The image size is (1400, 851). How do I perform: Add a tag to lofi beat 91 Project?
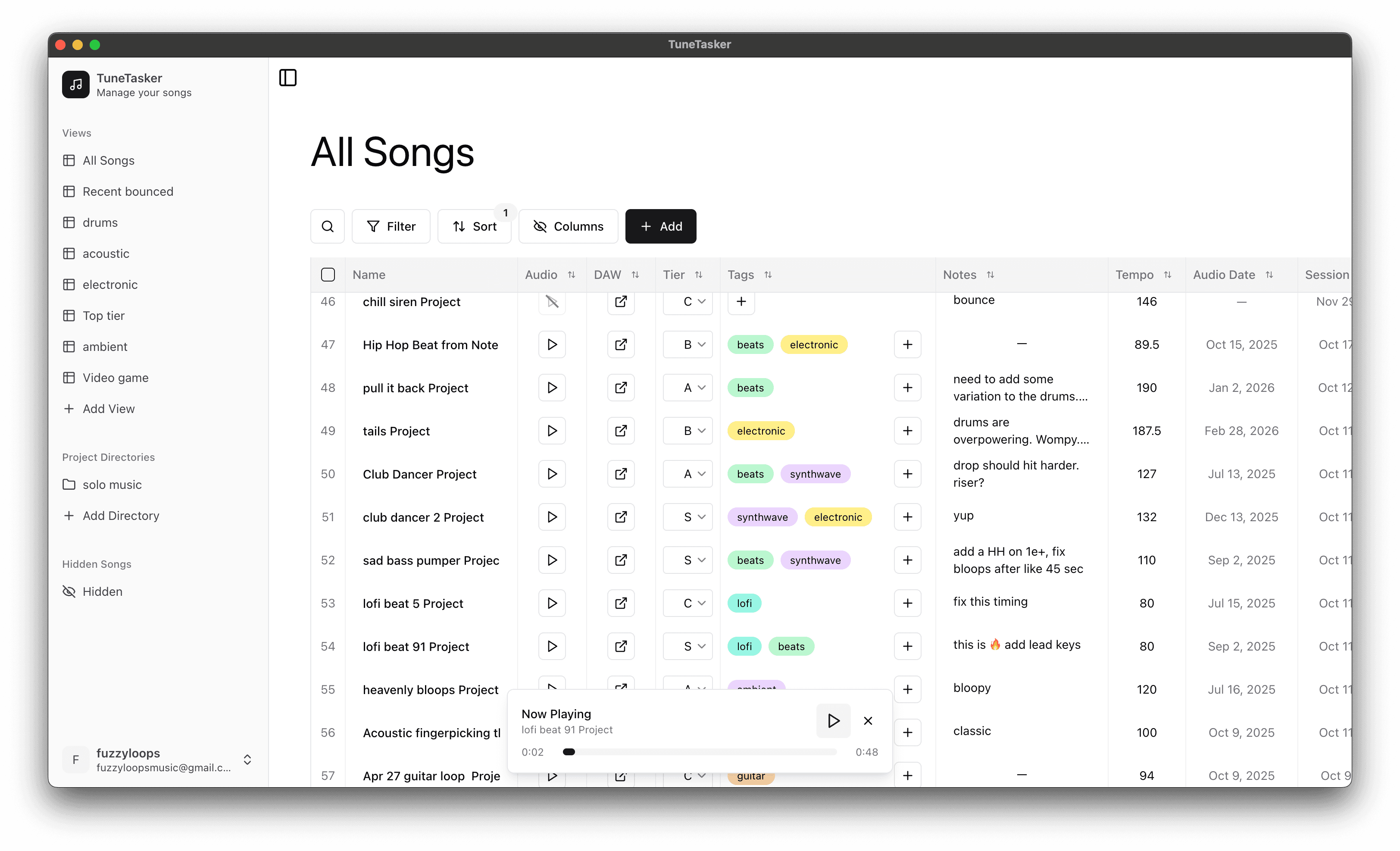tap(907, 647)
